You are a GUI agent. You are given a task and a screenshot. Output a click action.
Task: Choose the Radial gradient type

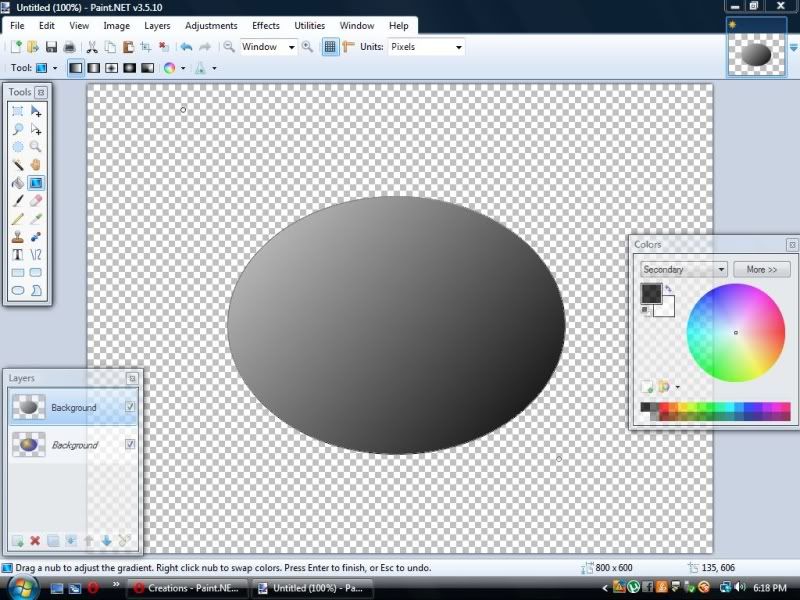tap(130, 68)
